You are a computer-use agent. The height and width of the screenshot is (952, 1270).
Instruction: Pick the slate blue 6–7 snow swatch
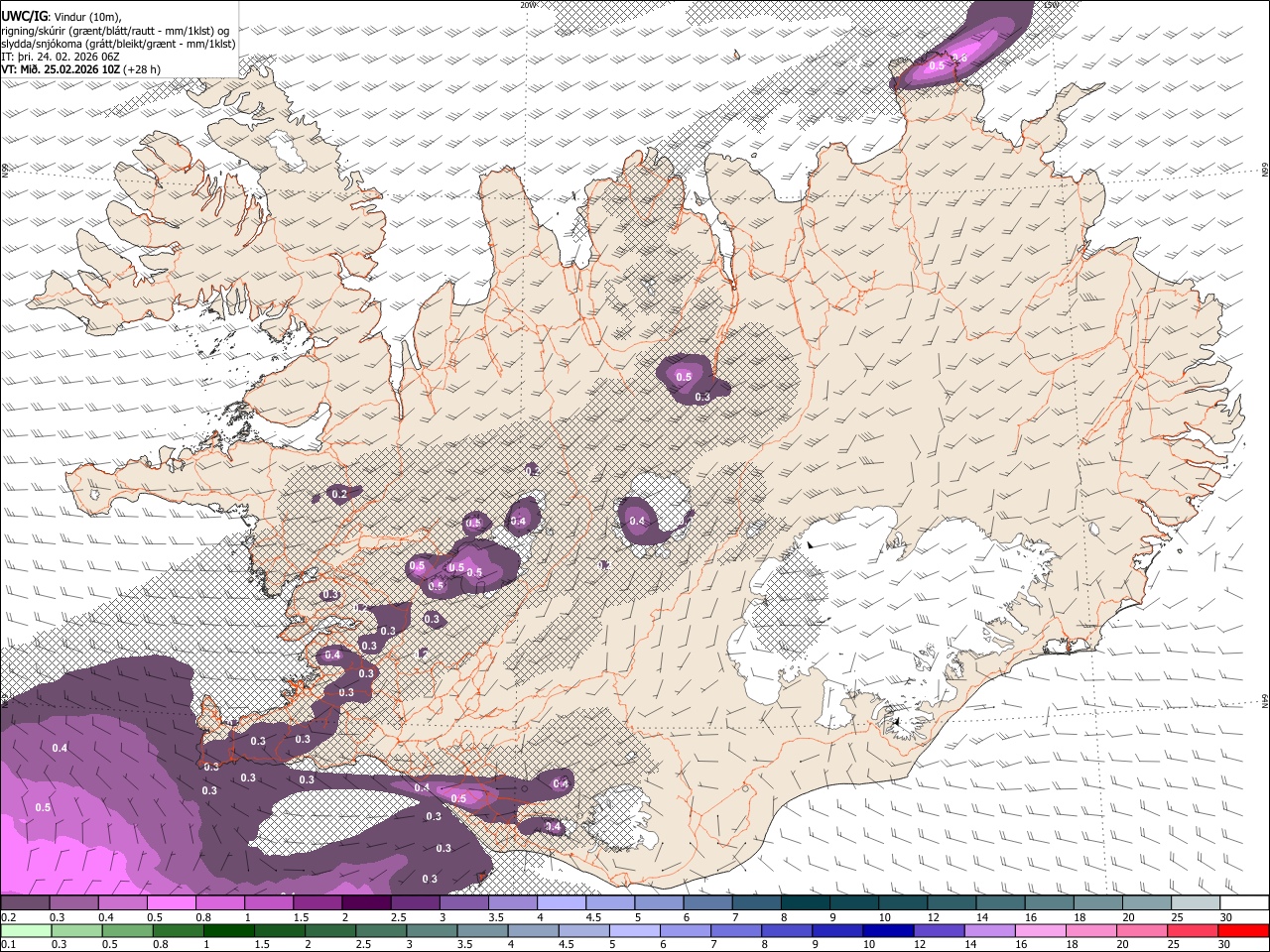pyautogui.click(x=707, y=902)
